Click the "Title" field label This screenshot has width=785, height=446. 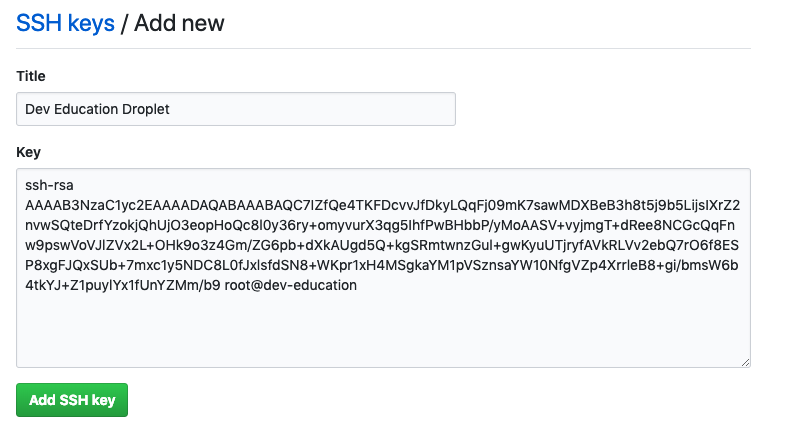tap(31, 76)
